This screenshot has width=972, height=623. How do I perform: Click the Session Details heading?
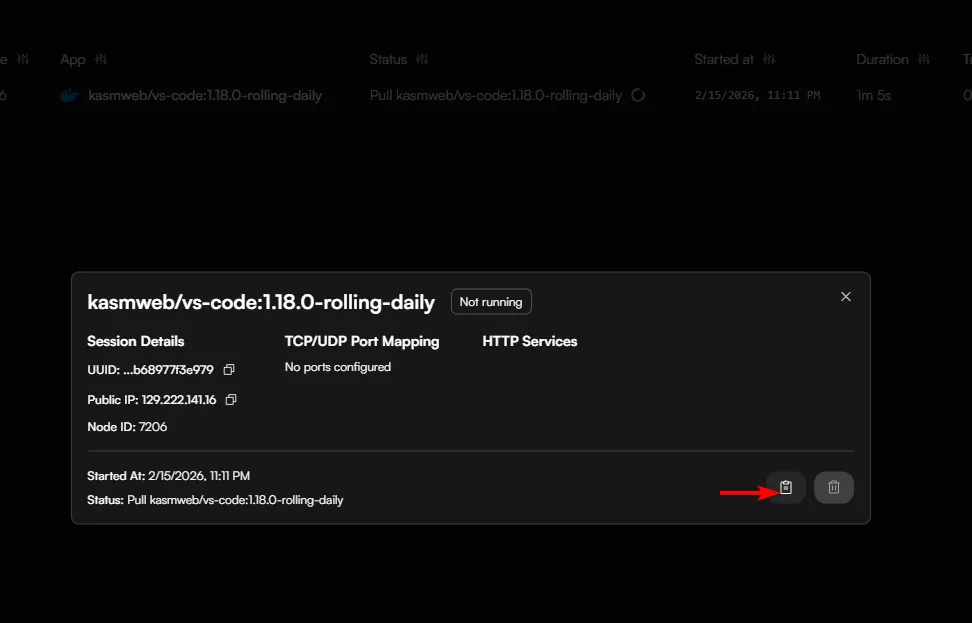point(136,342)
